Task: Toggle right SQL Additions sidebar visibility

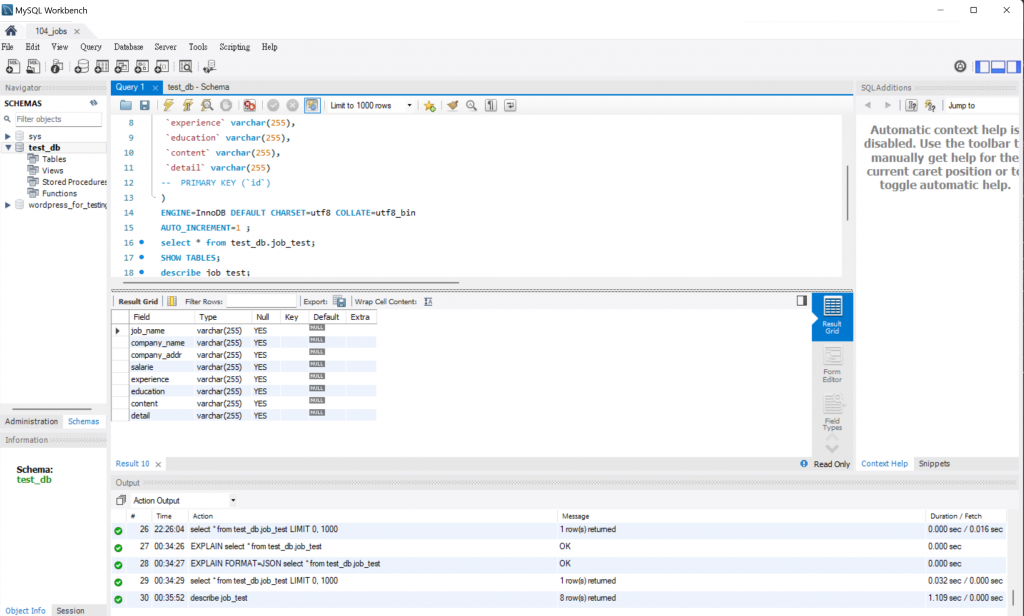Action: (1014, 67)
